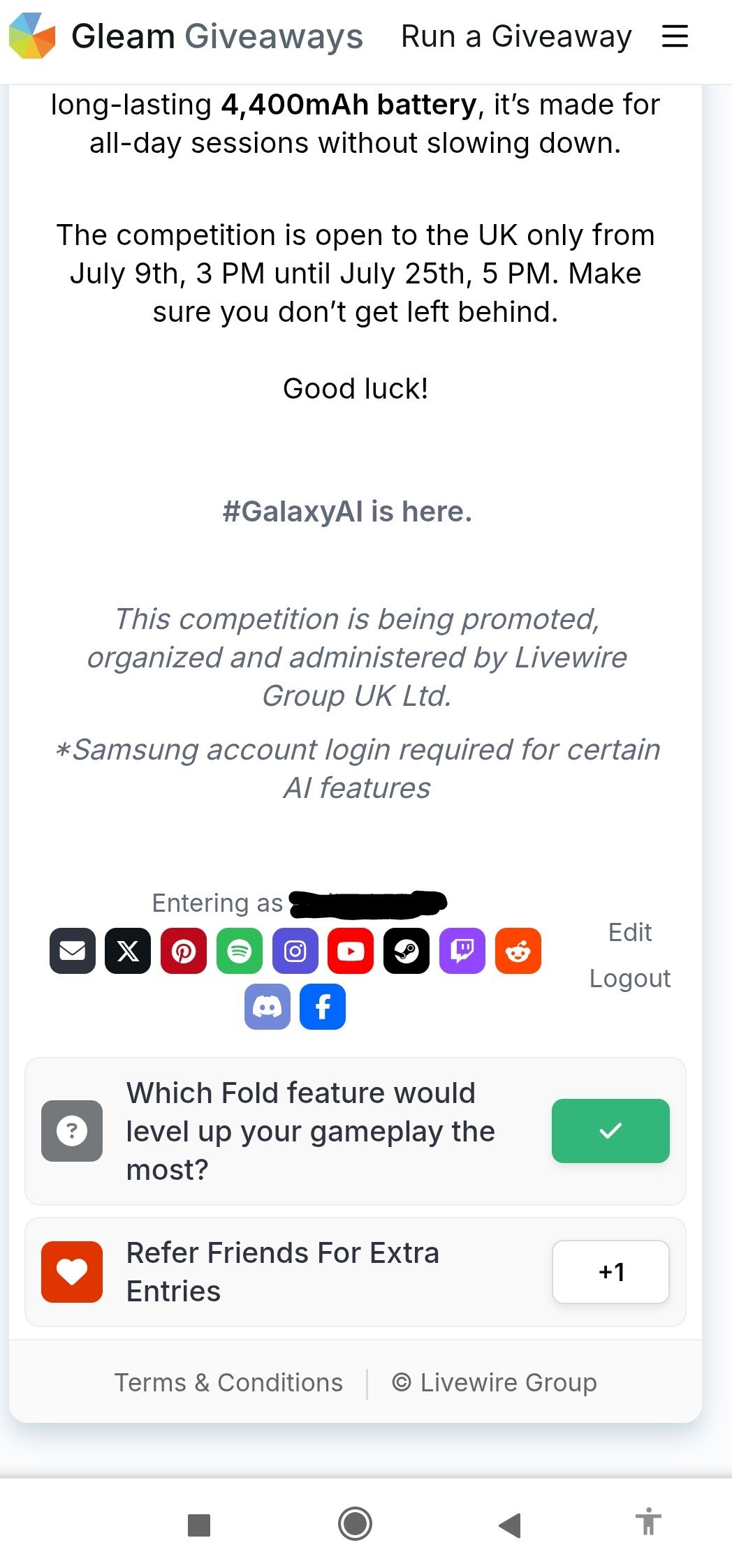Open Terms & Conditions link
Viewport: 732px width, 1568px height.
228,1382
